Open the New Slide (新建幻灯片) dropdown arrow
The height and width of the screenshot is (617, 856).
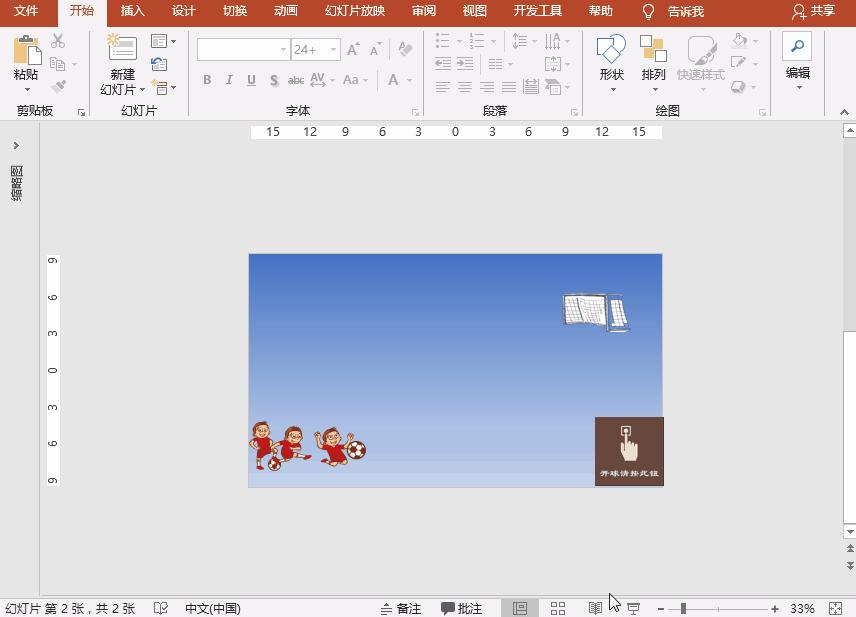coord(143,88)
